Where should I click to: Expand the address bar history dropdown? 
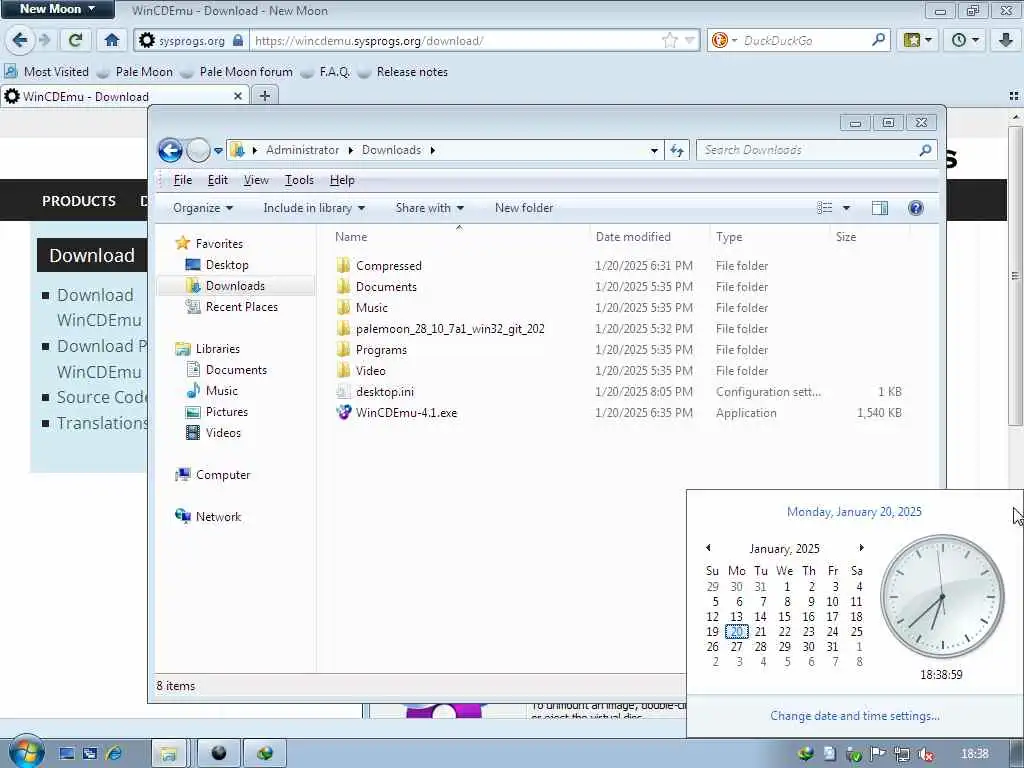[x=654, y=150]
